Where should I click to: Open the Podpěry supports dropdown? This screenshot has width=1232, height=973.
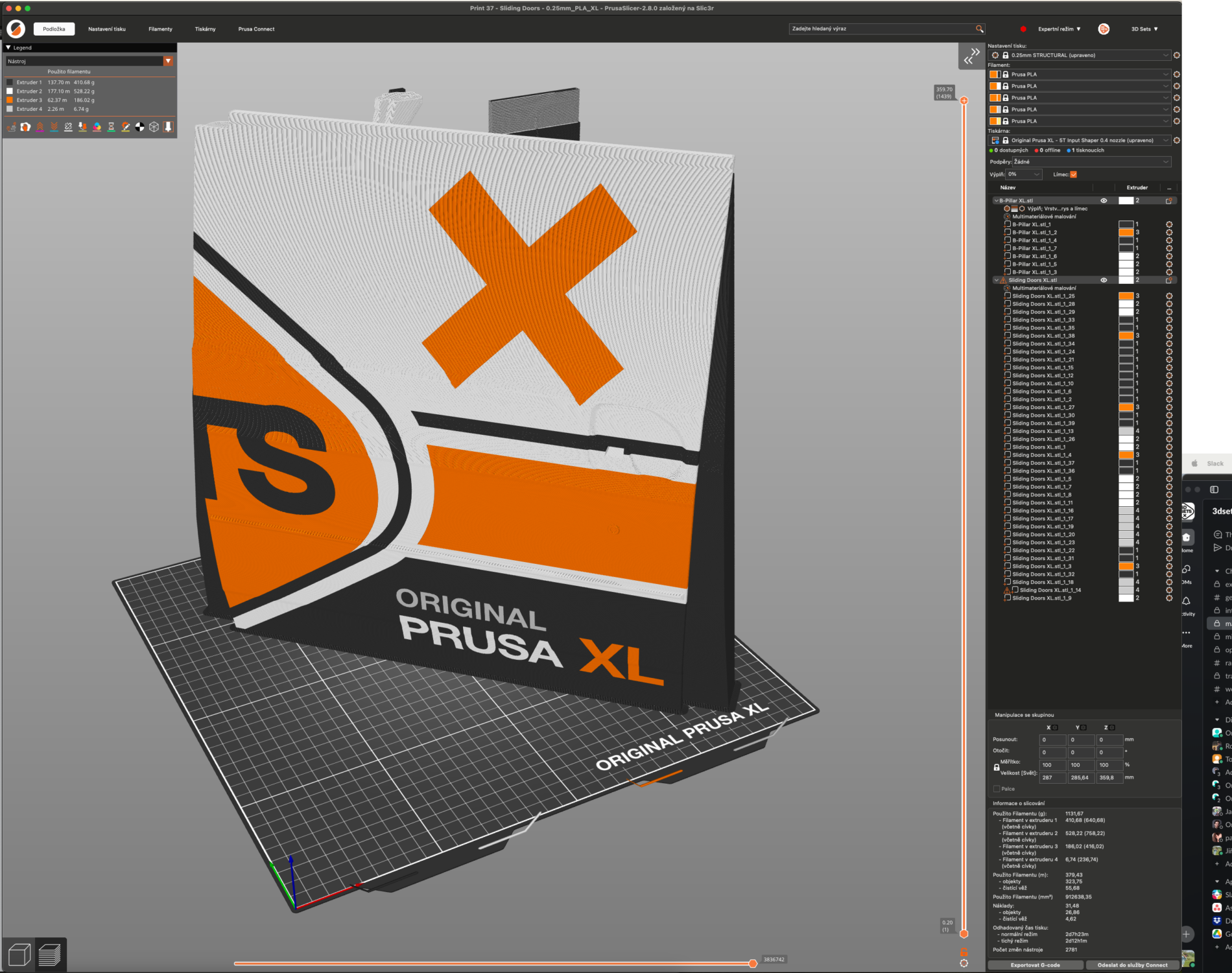coord(1092,162)
